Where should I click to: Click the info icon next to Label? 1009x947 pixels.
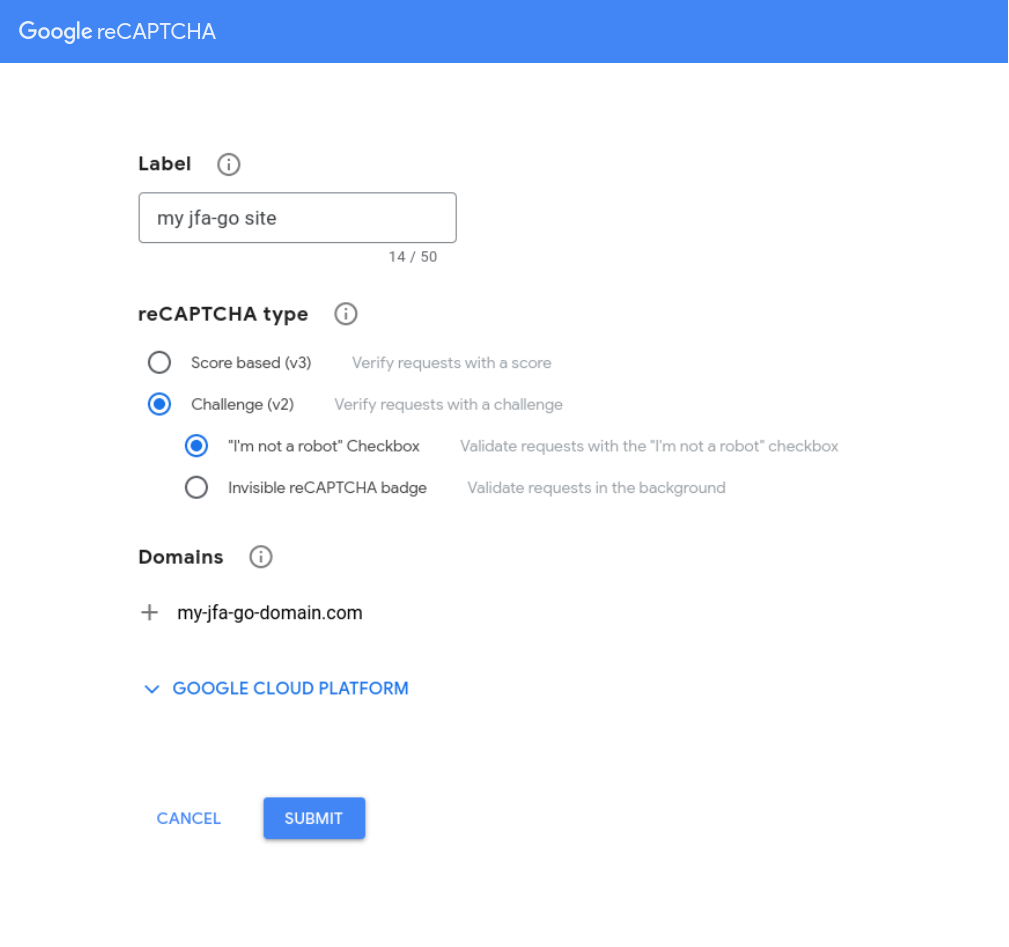pyautogui.click(x=228, y=165)
